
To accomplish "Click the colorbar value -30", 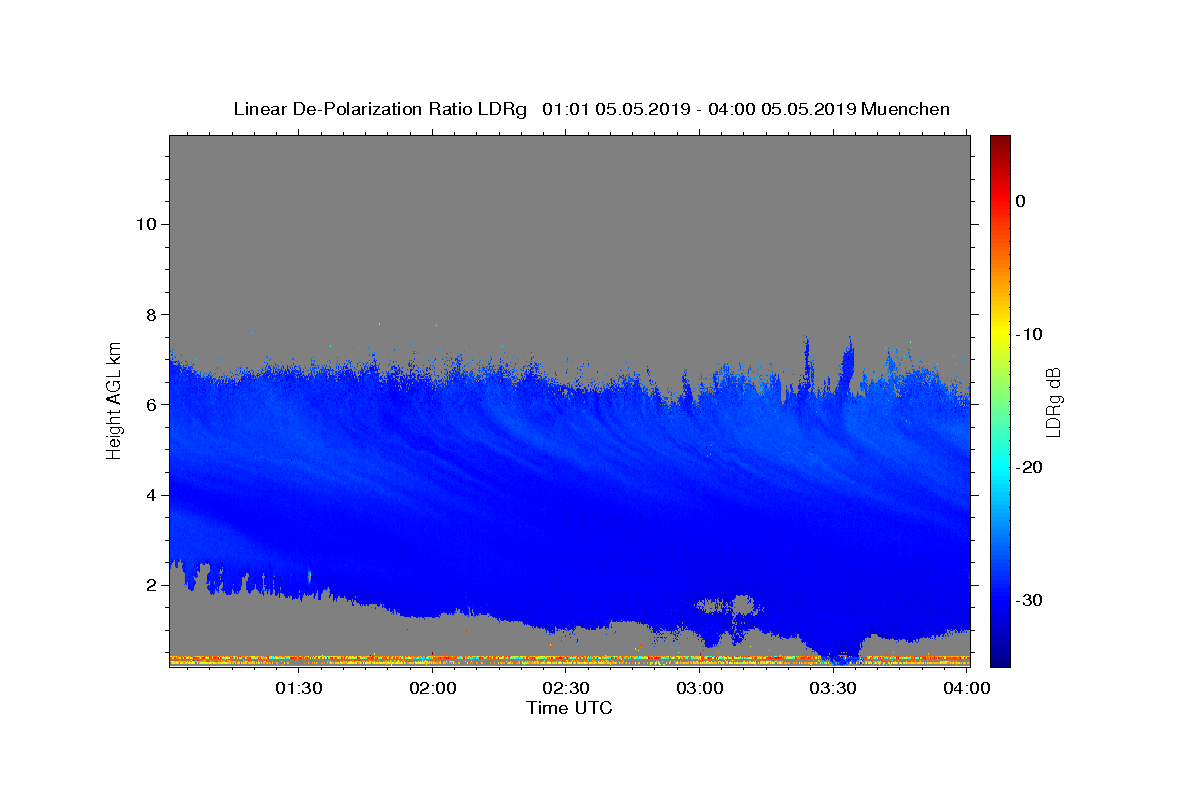I will coord(1028,600).
